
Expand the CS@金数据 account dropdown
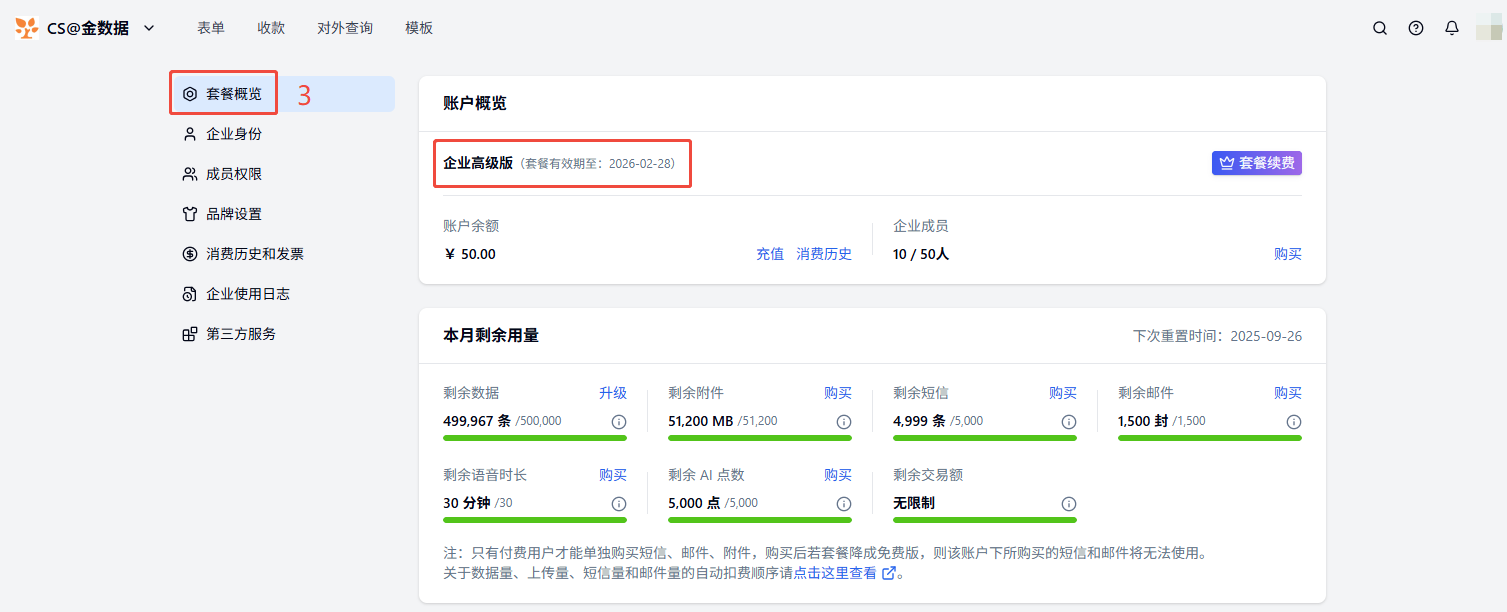click(x=149, y=28)
